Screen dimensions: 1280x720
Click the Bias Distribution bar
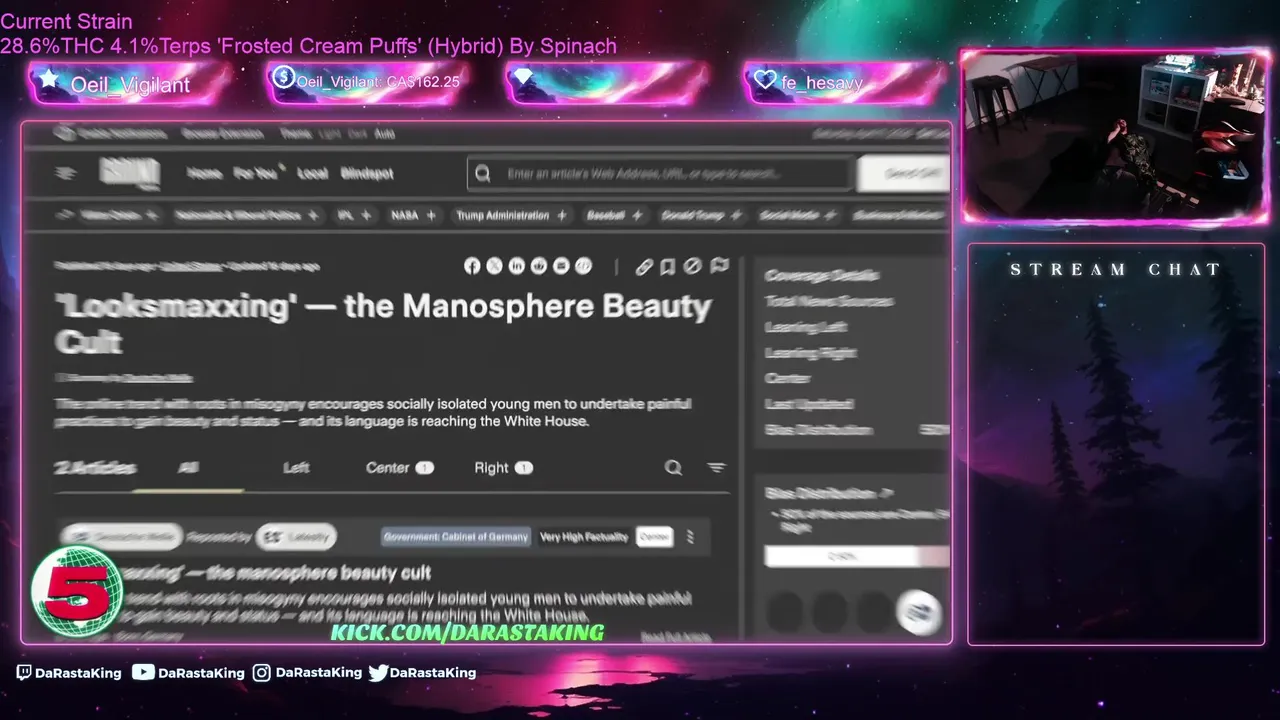pyautogui.click(x=857, y=556)
